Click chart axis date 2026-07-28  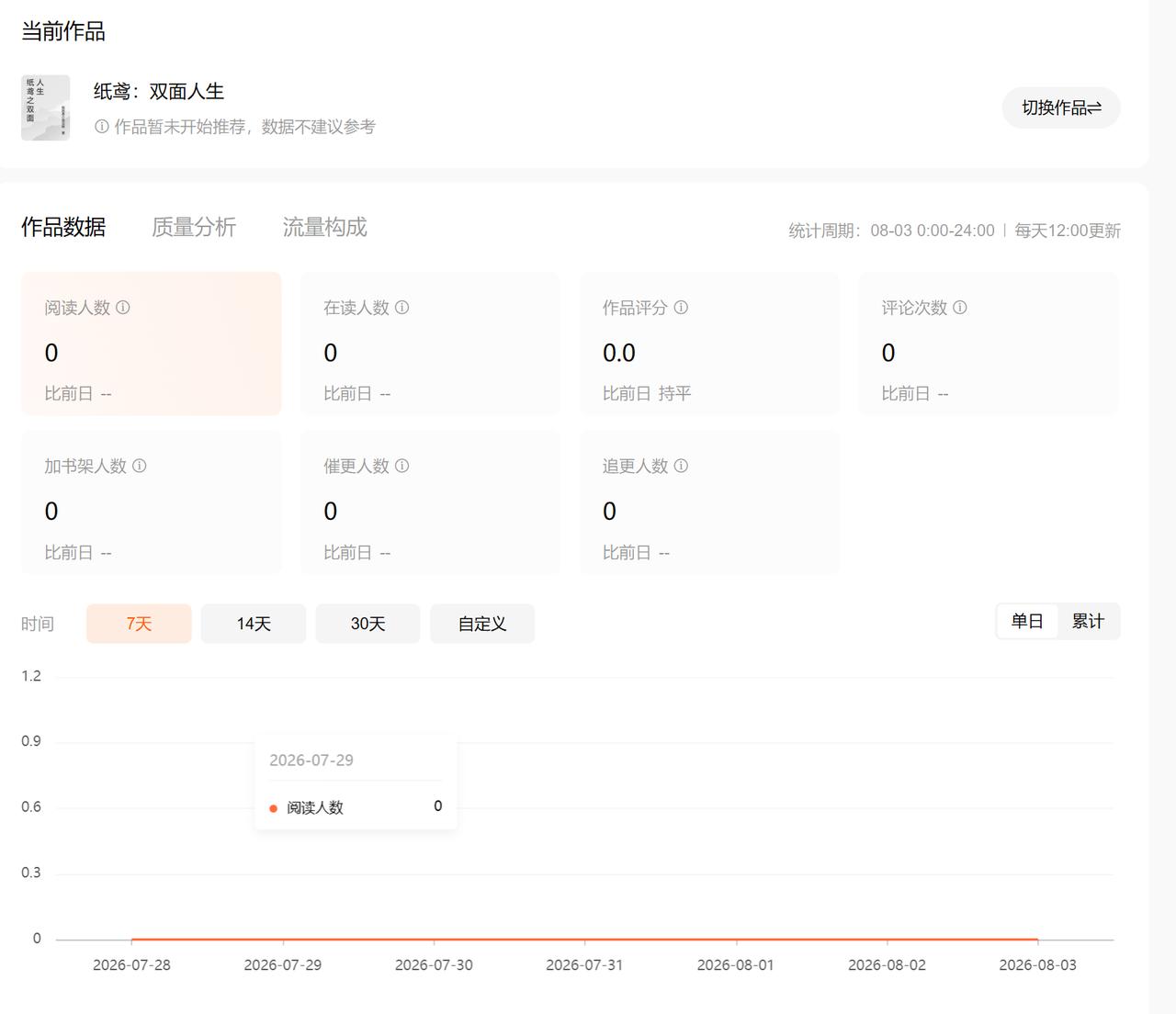coord(131,965)
